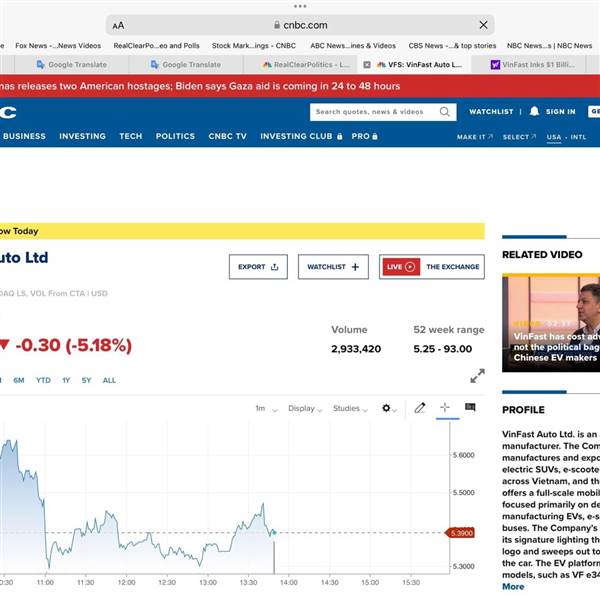Viewport: 600px width, 600px height.
Task: Open the 1m interval dropdown
Action: coord(266,409)
